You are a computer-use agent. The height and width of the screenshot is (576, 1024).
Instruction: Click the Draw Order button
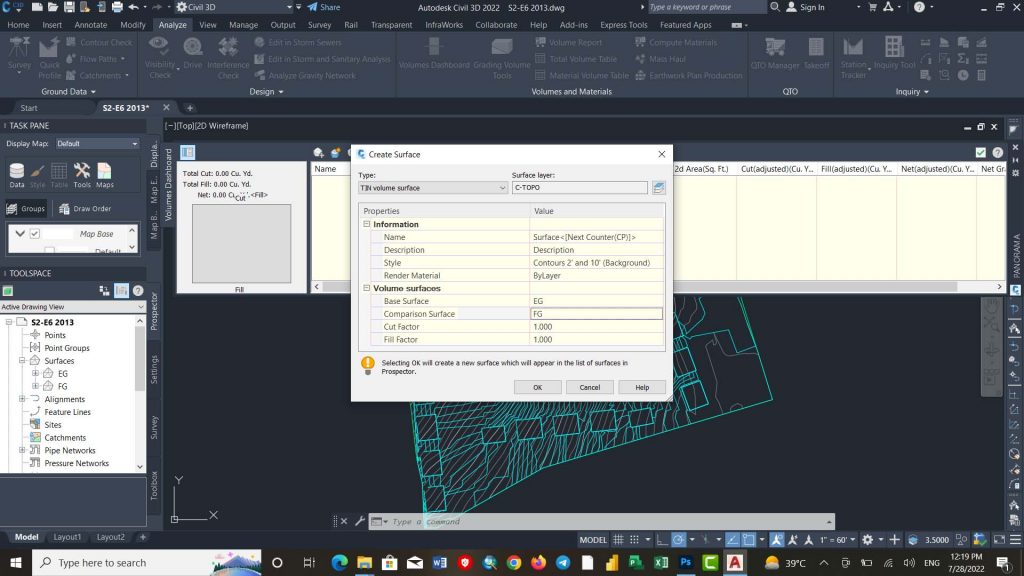(85, 208)
